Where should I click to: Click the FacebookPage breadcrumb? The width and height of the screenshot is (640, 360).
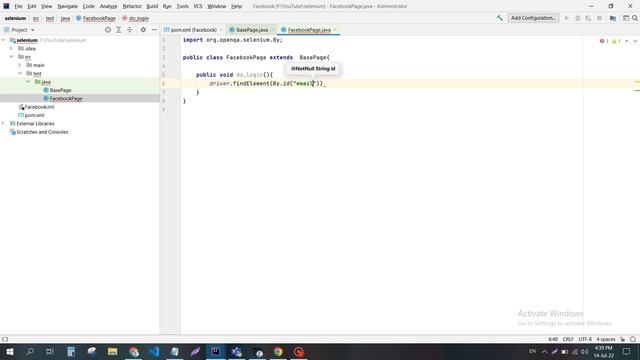[96, 18]
